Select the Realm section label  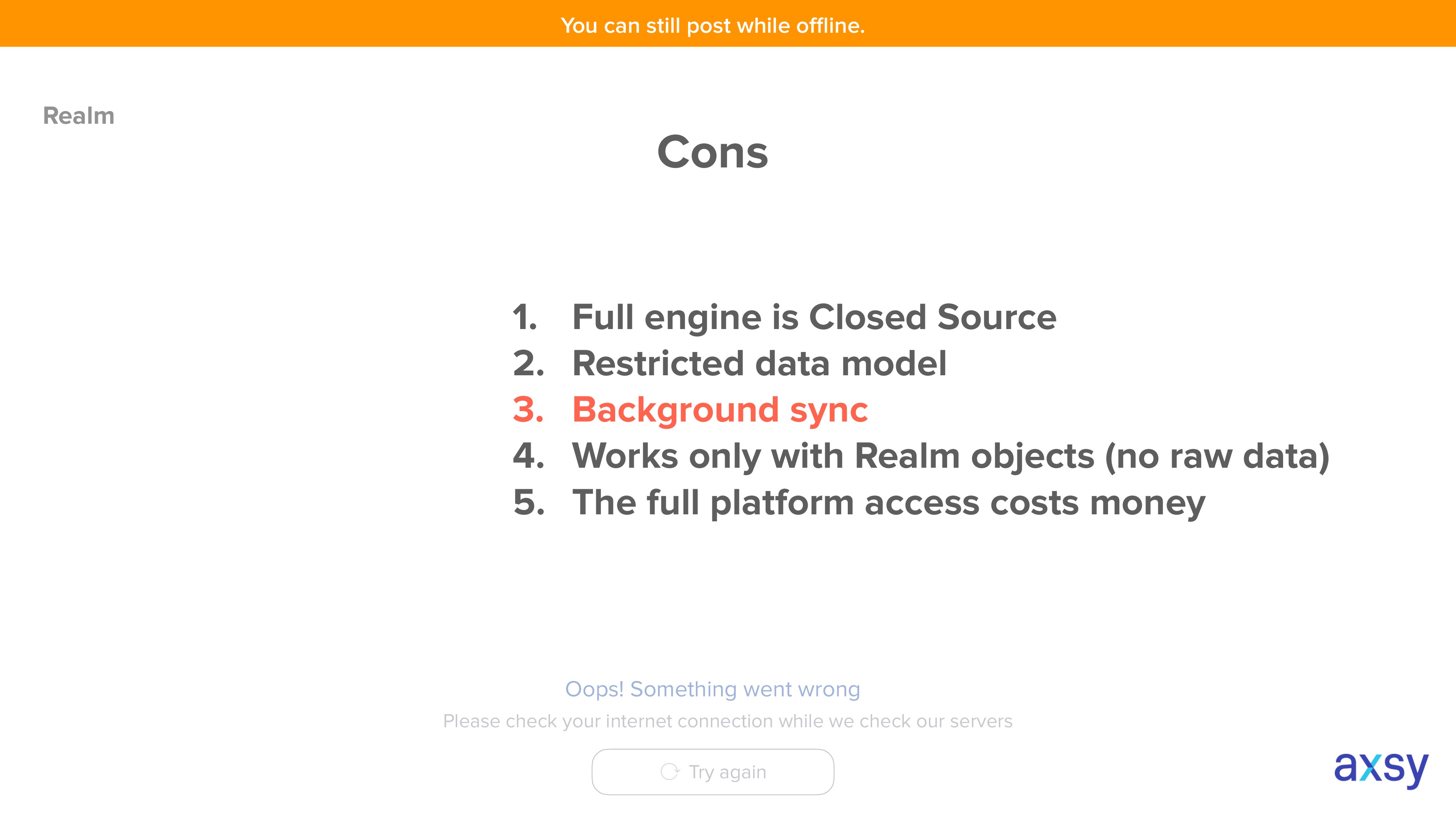click(x=79, y=115)
